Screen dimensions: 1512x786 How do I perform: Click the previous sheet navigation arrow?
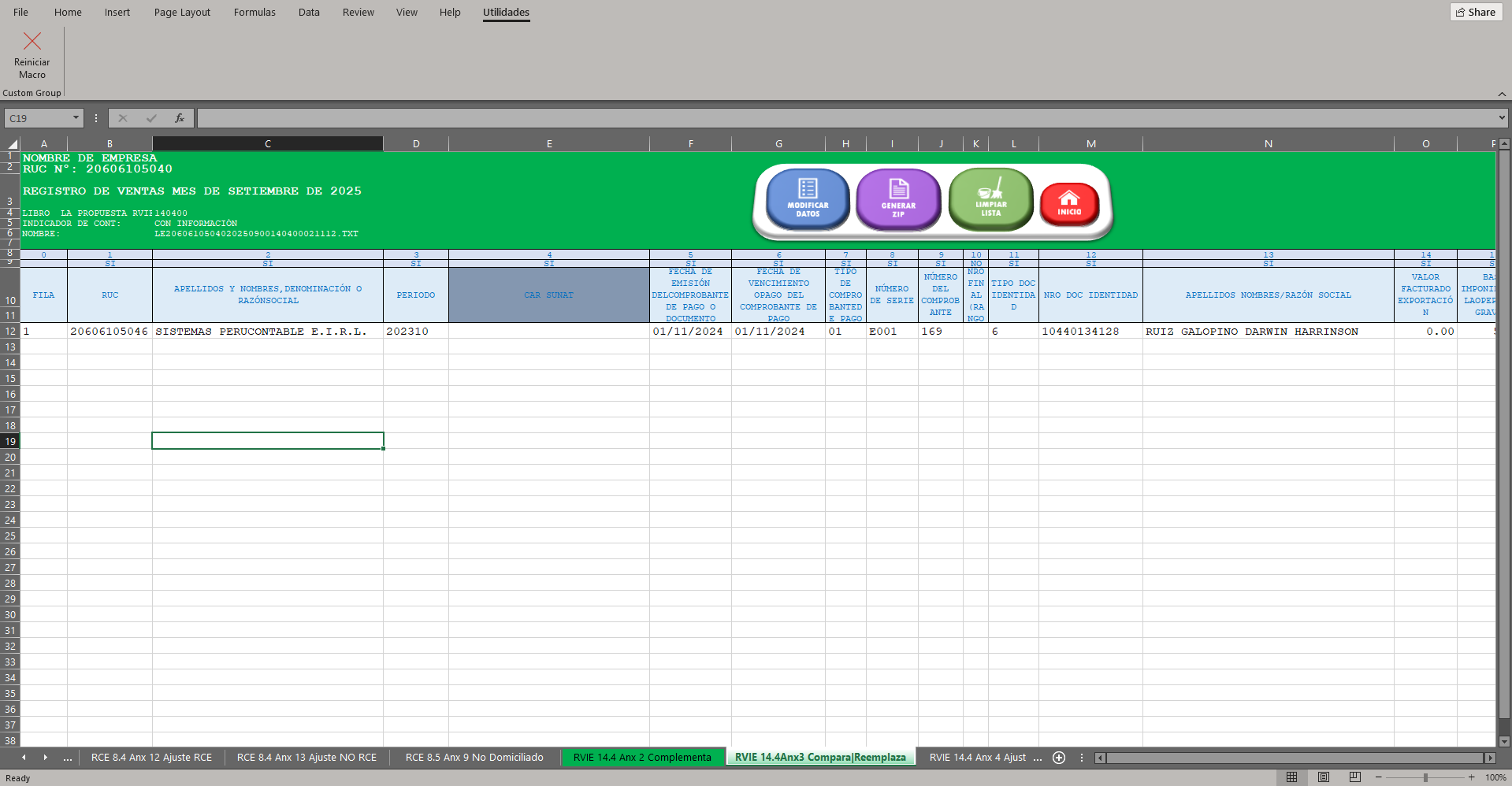coord(24,758)
